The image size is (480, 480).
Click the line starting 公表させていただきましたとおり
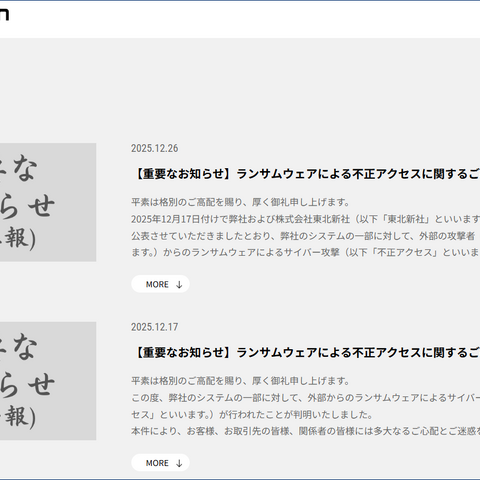click(x=303, y=236)
